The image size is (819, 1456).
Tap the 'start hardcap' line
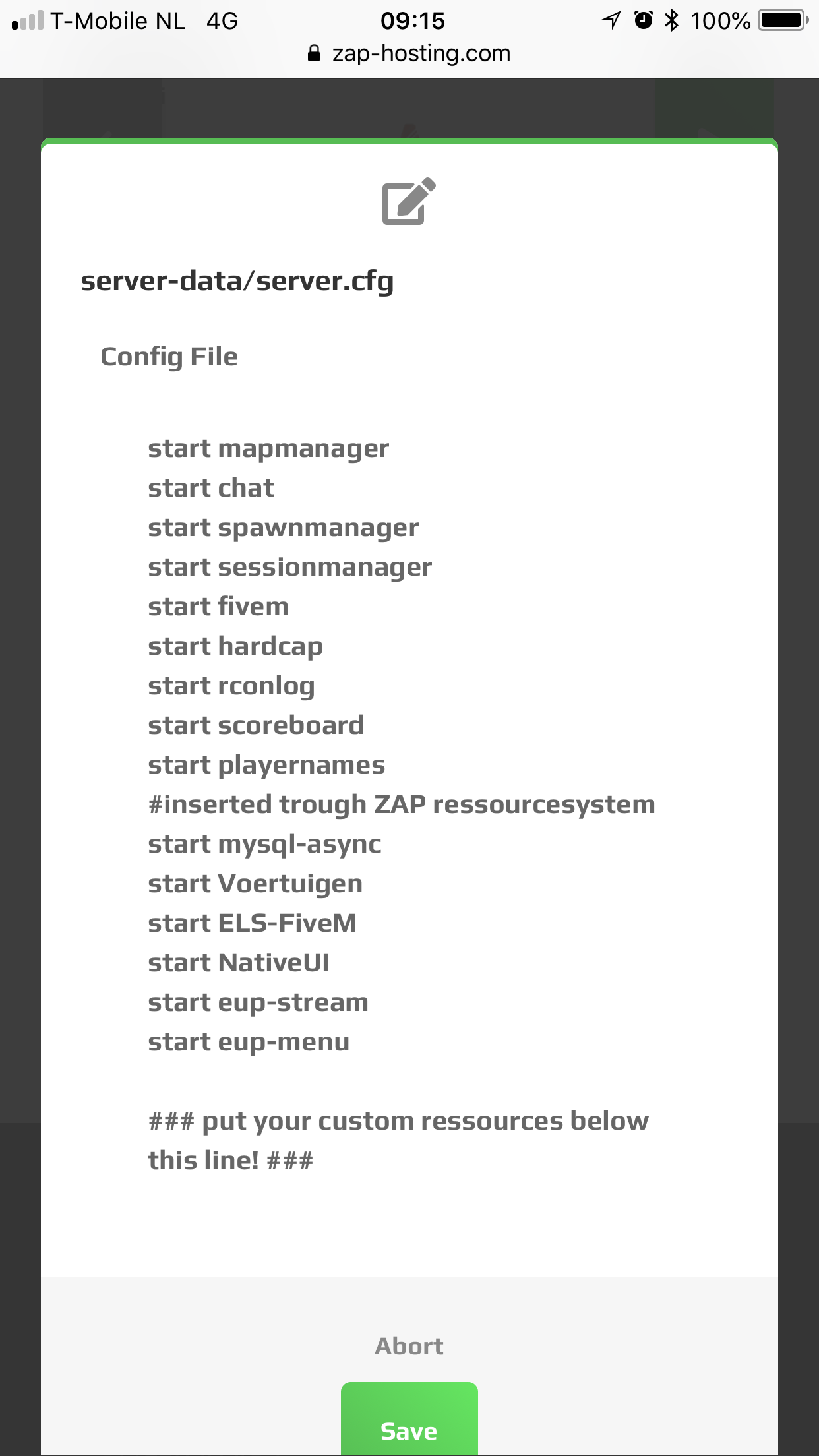[235, 646]
